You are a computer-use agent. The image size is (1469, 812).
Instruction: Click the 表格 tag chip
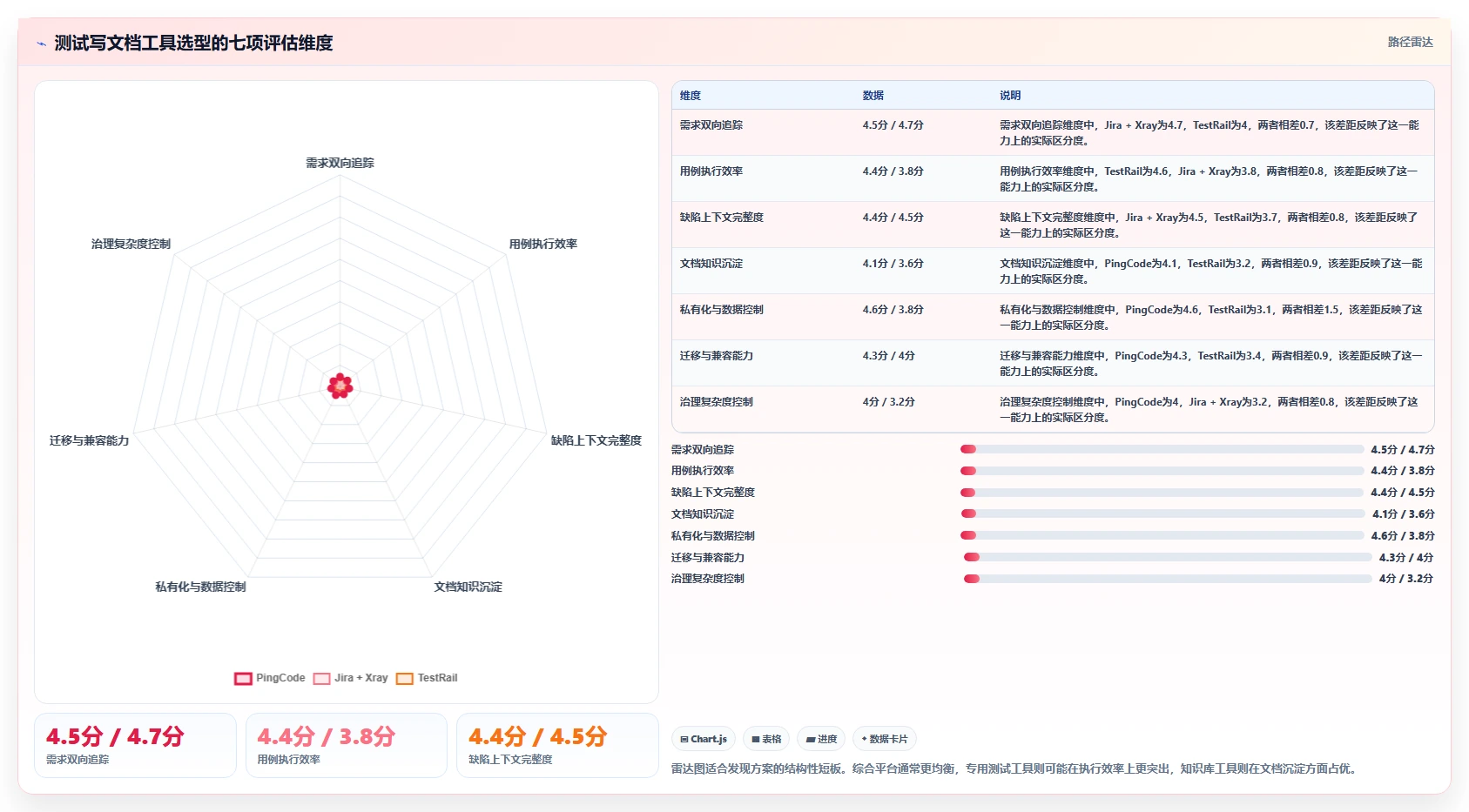pyautogui.click(x=766, y=739)
